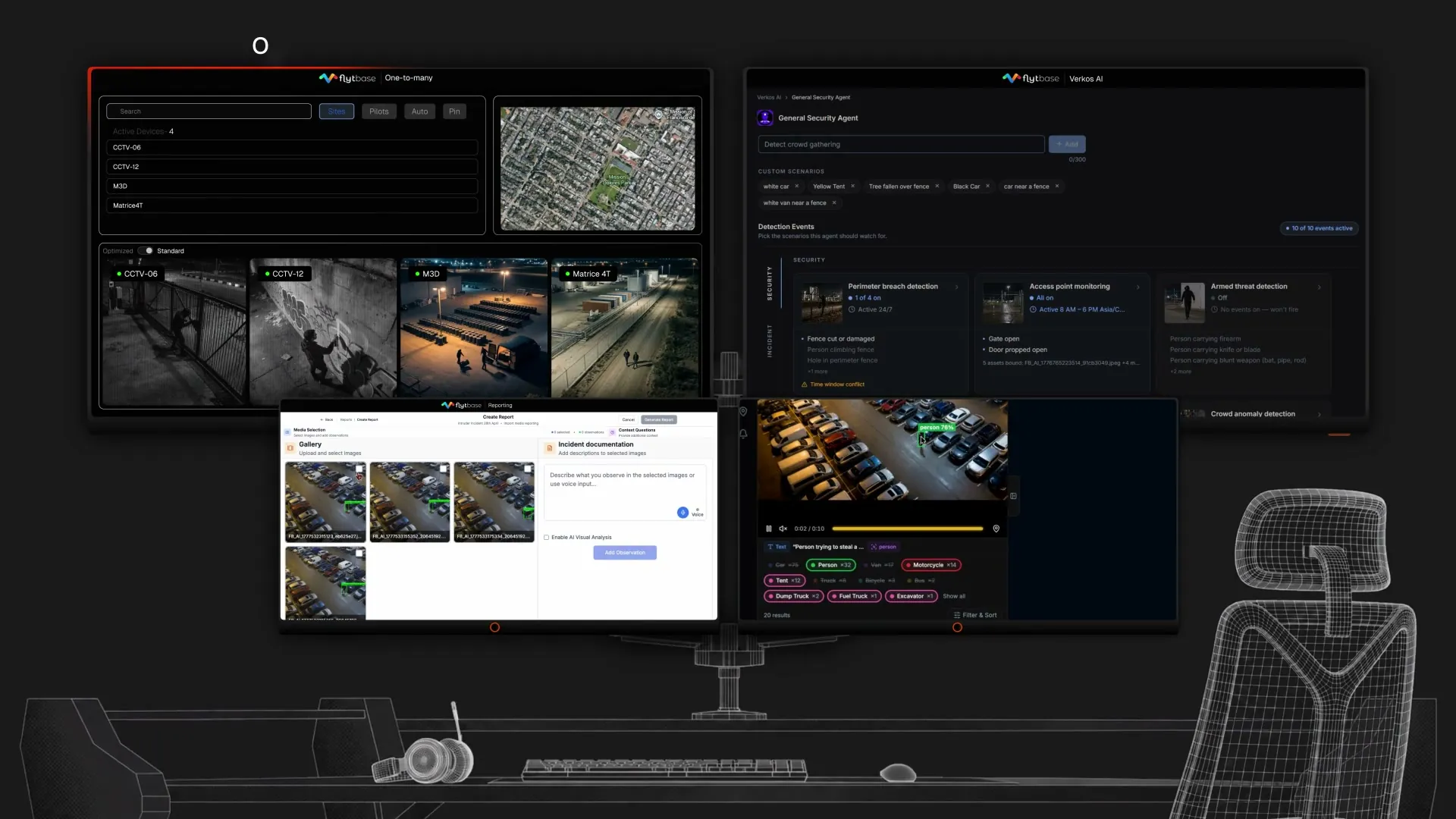
Task: Unmute the parking lot video audio
Action: coord(783,529)
